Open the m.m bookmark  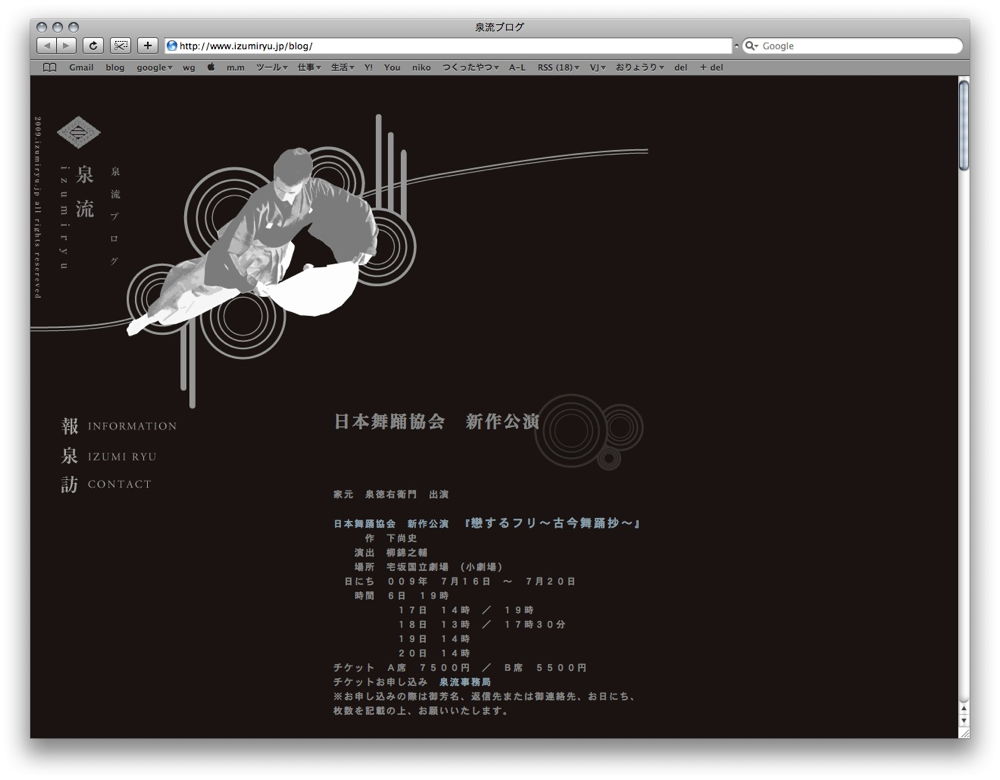(x=235, y=68)
